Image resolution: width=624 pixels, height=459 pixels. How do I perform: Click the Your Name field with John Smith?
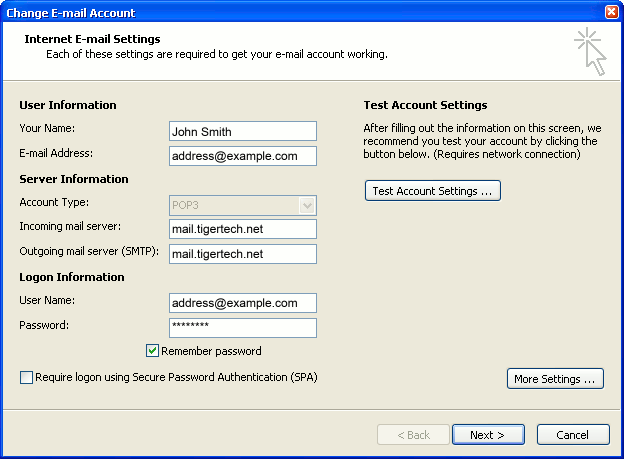(243, 131)
